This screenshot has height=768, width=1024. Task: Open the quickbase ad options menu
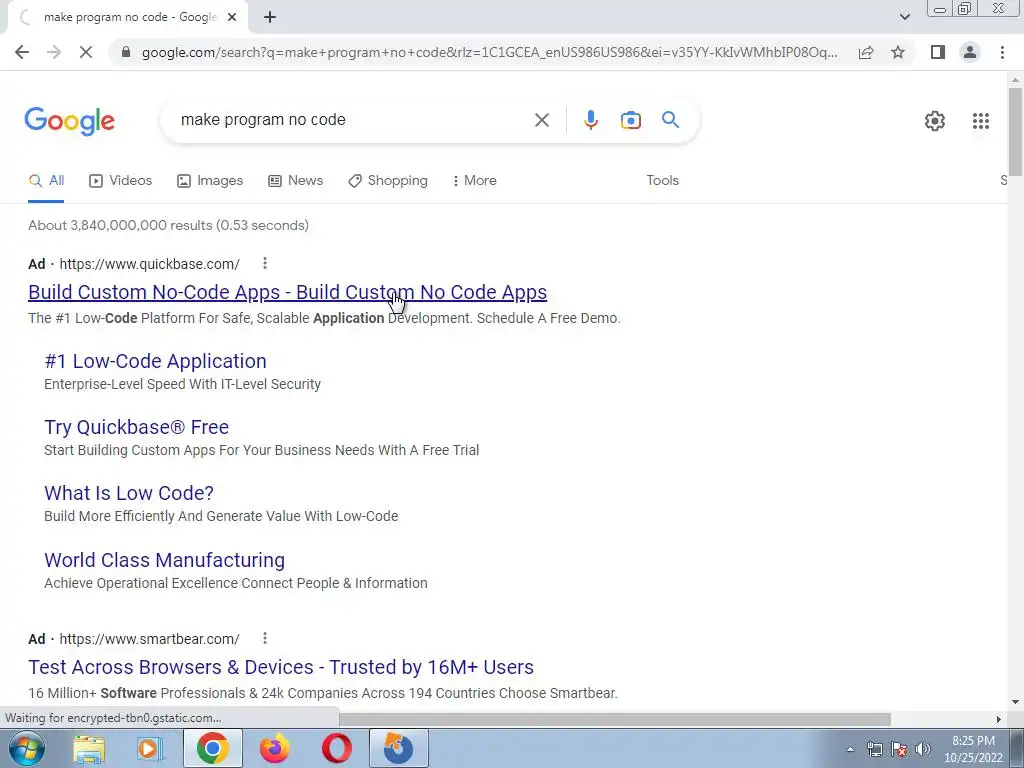click(x=264, y=263)
